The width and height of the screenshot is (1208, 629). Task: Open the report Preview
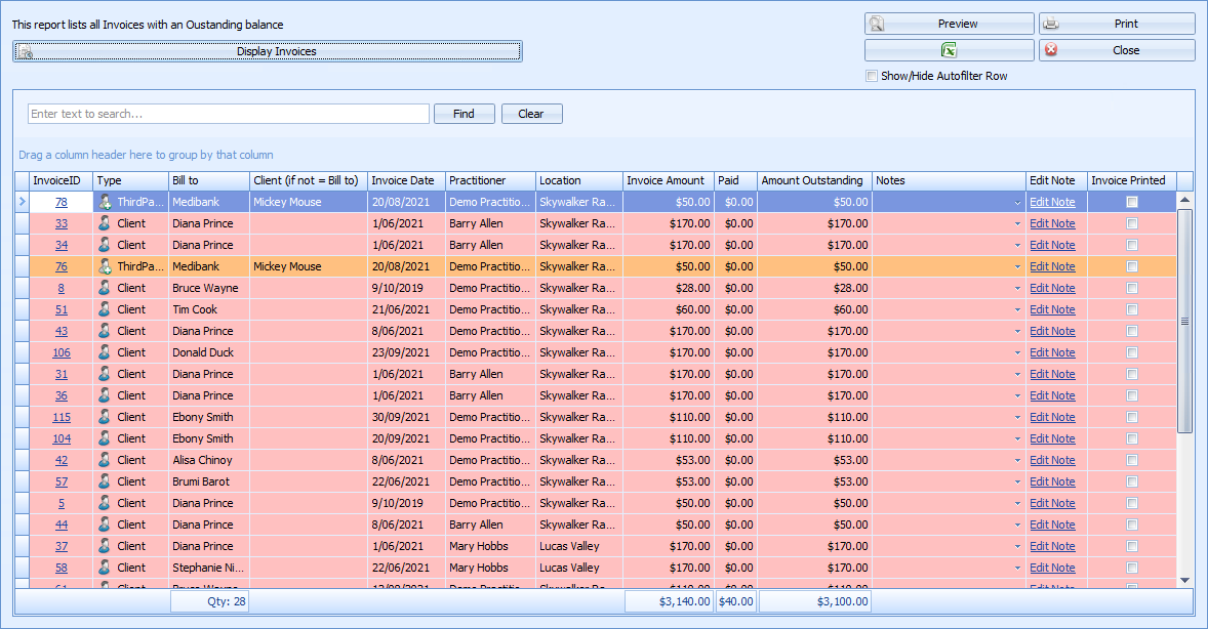click(949, 24)
